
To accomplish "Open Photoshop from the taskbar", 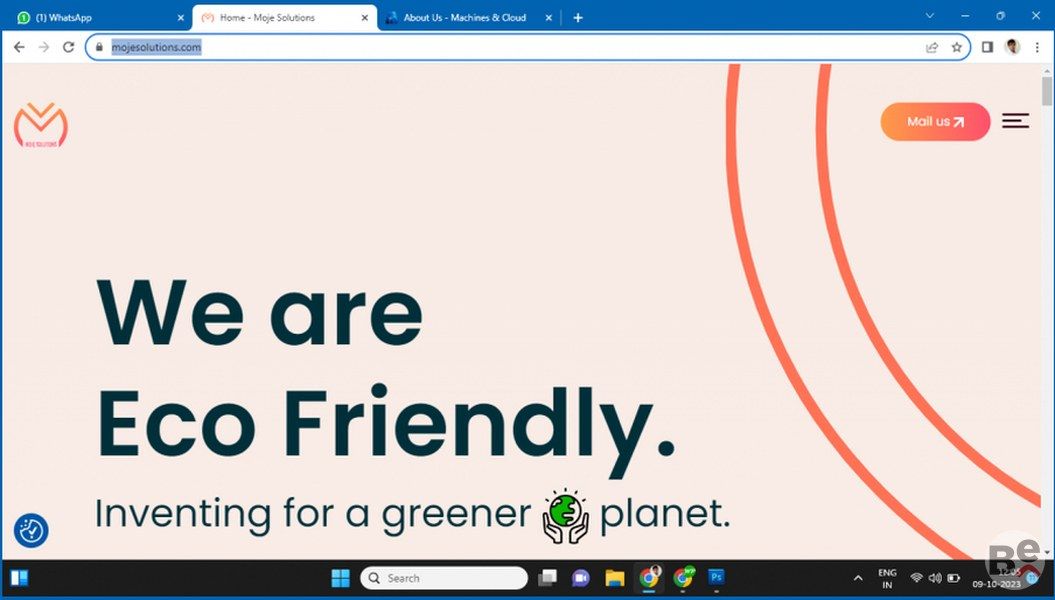I will click(x=716, y=578).
